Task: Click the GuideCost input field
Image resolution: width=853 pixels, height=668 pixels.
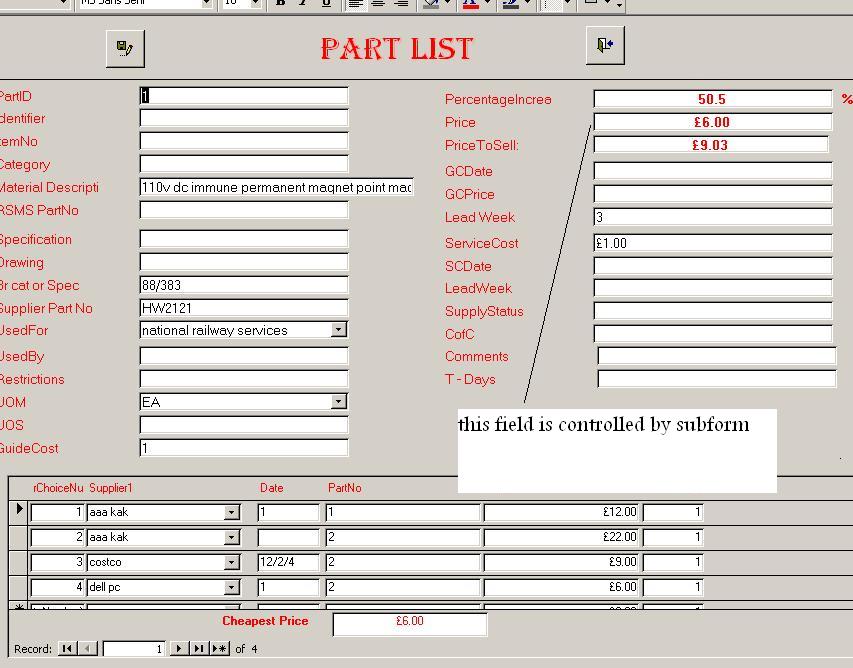Action: [244, 448]
